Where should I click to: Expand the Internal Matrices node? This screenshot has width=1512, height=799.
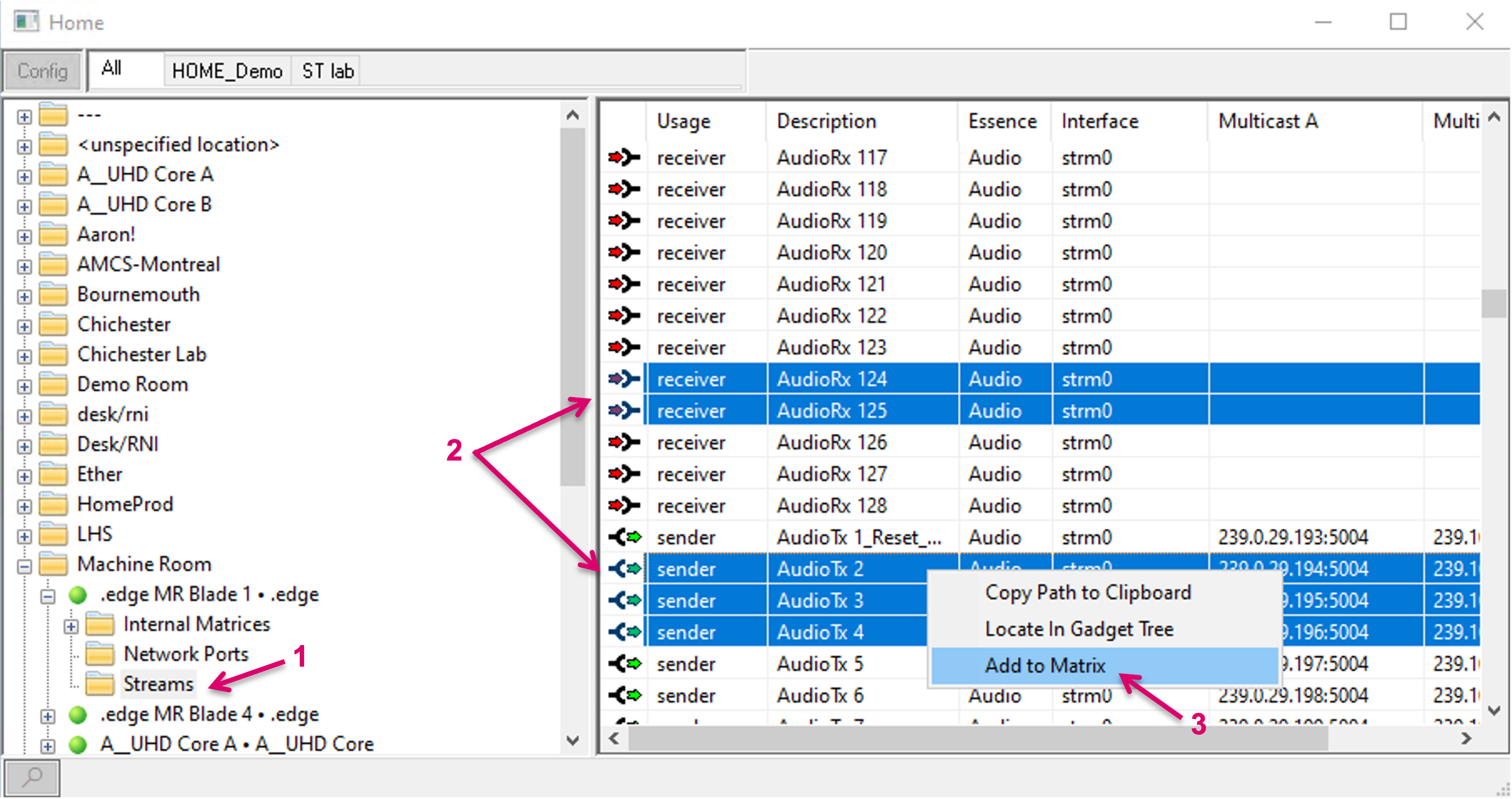click(71, 626)
